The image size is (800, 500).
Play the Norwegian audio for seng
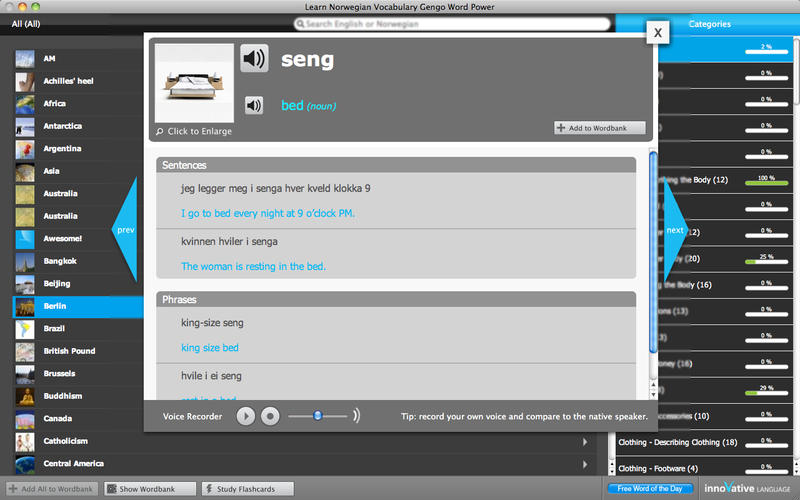[x=254, y=59]
